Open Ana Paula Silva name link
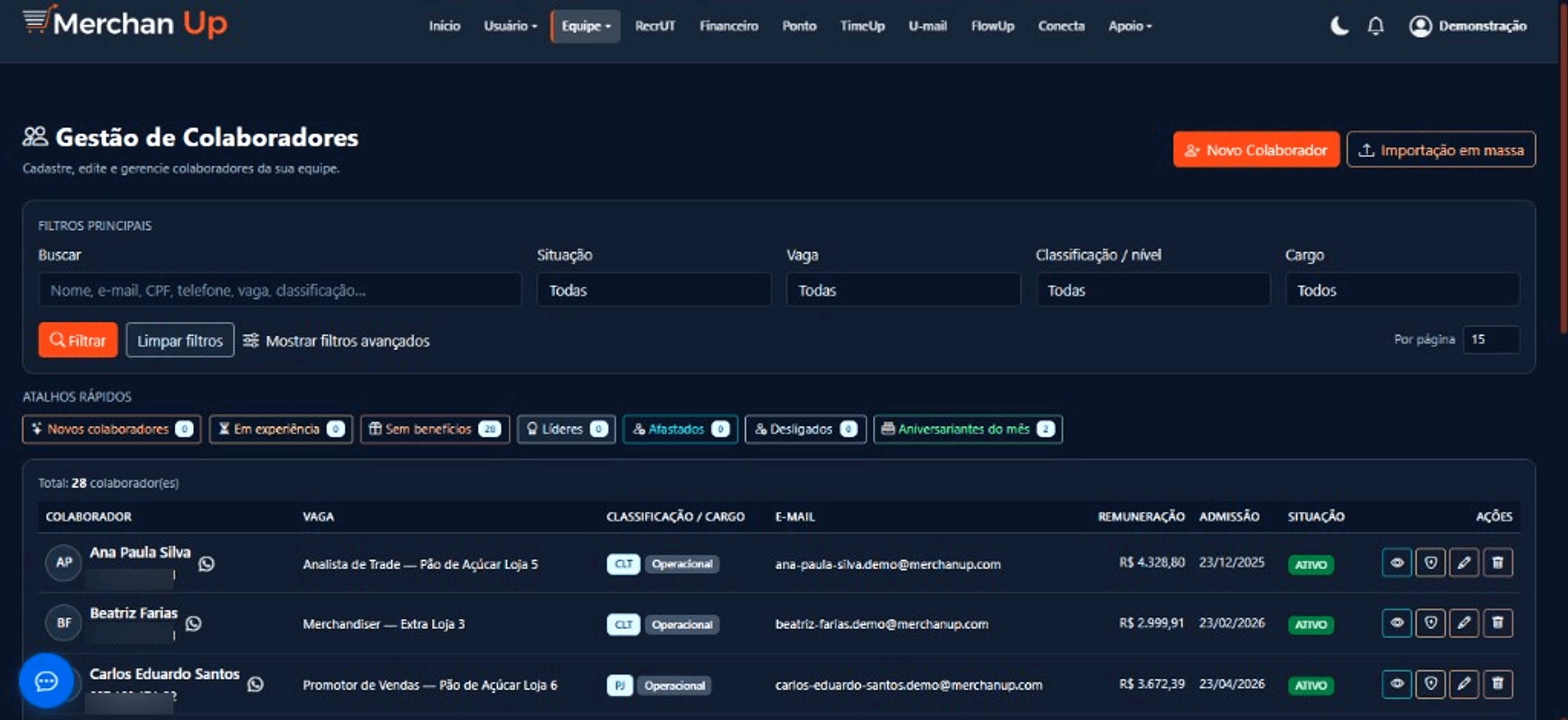Viewport: 1568px width, 720px height. (140, 552)
